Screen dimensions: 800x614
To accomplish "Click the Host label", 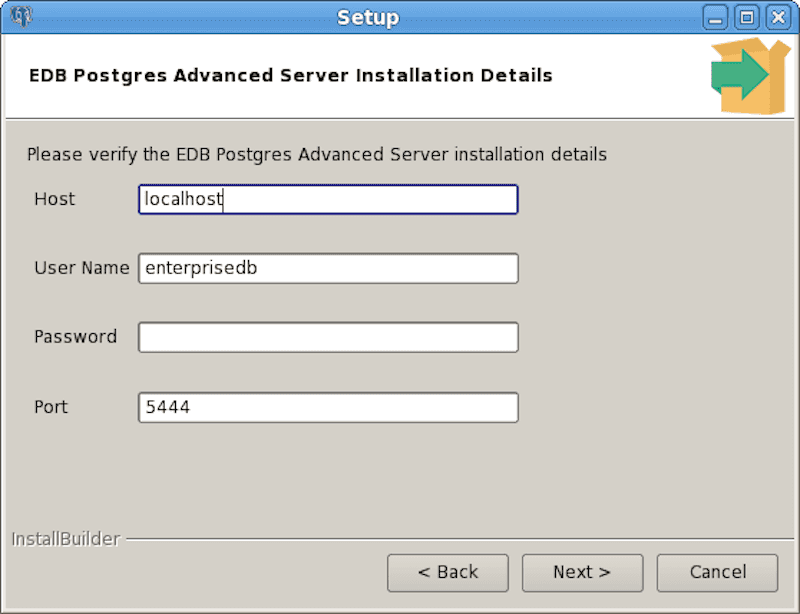I will (x=54, y=199).
